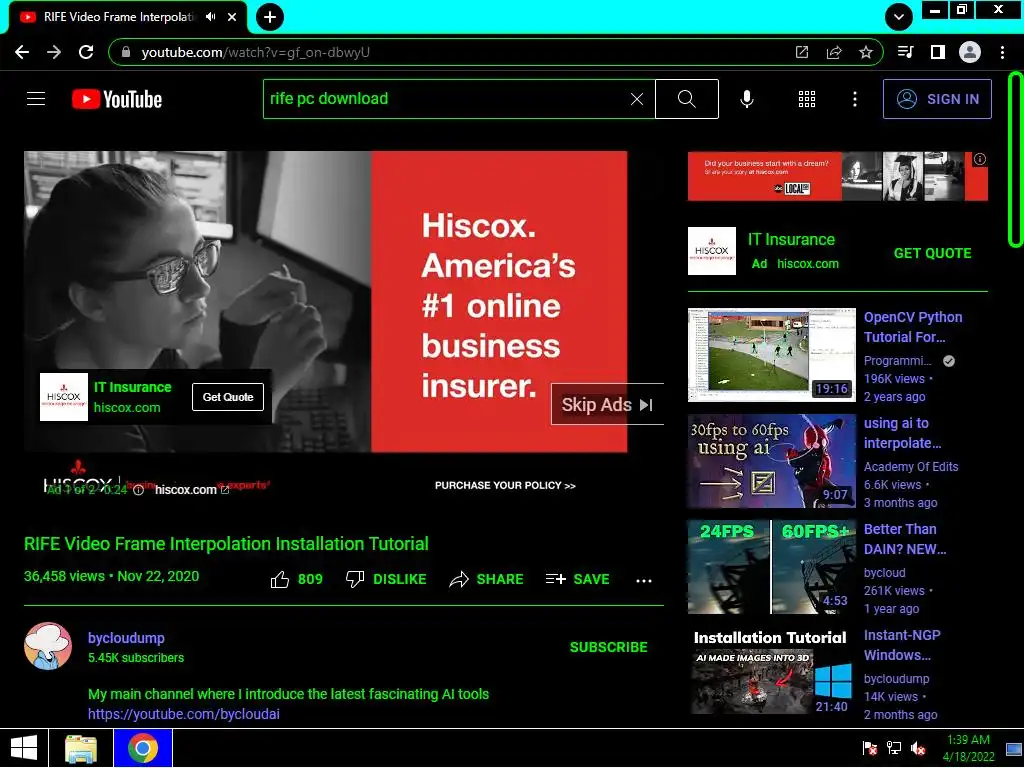Open media controls icon in toolbar

coord(906,52)
